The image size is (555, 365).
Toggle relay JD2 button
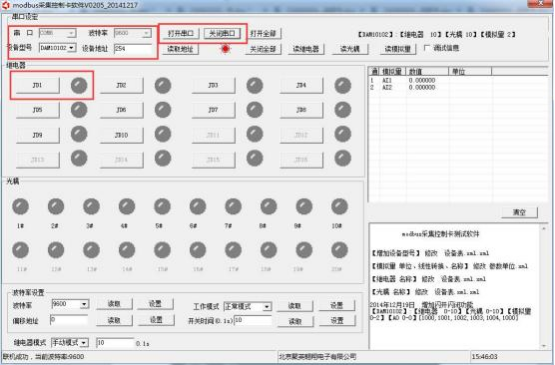121,86
